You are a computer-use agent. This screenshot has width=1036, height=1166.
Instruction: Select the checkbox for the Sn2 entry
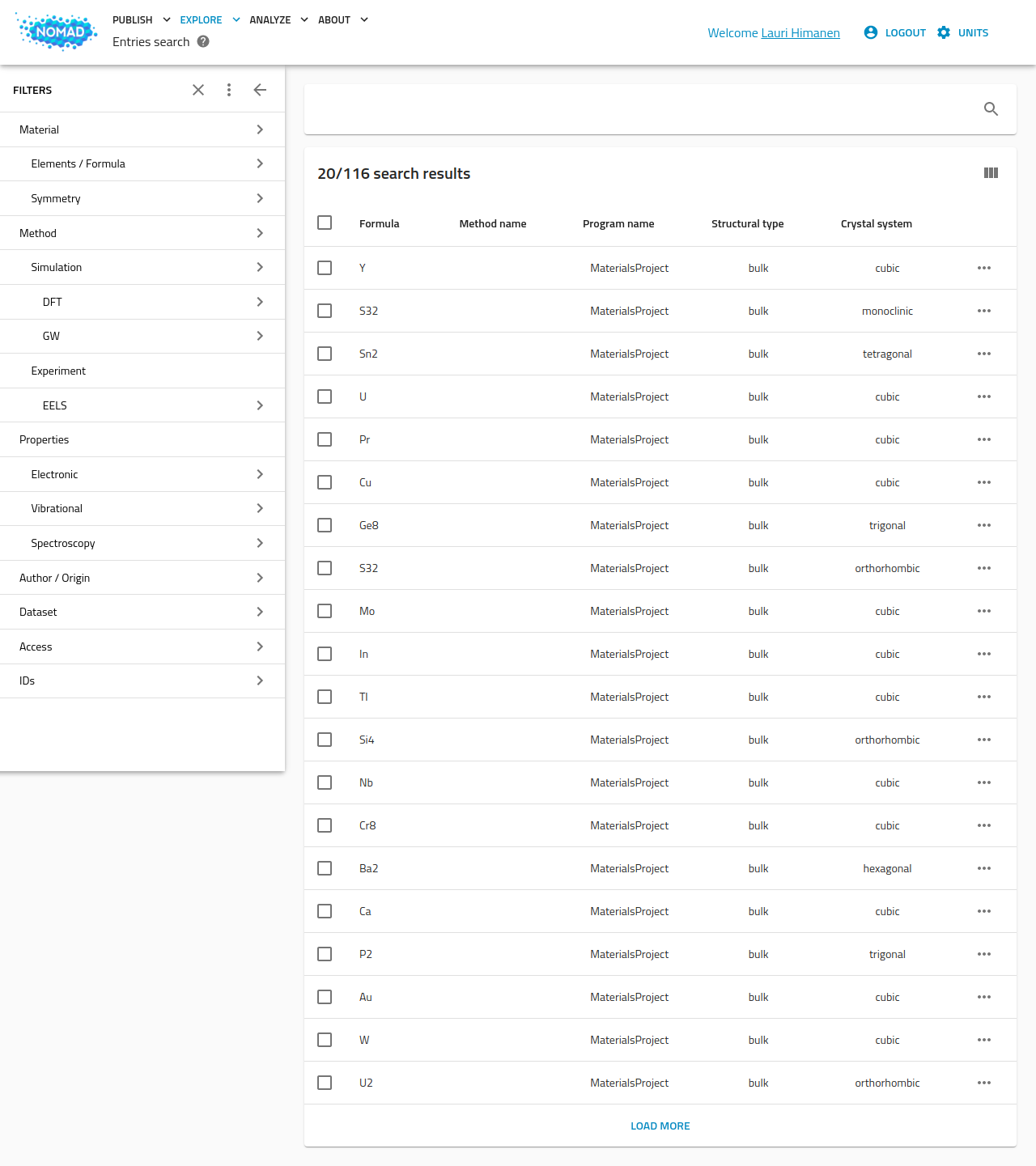click(325, 354)
